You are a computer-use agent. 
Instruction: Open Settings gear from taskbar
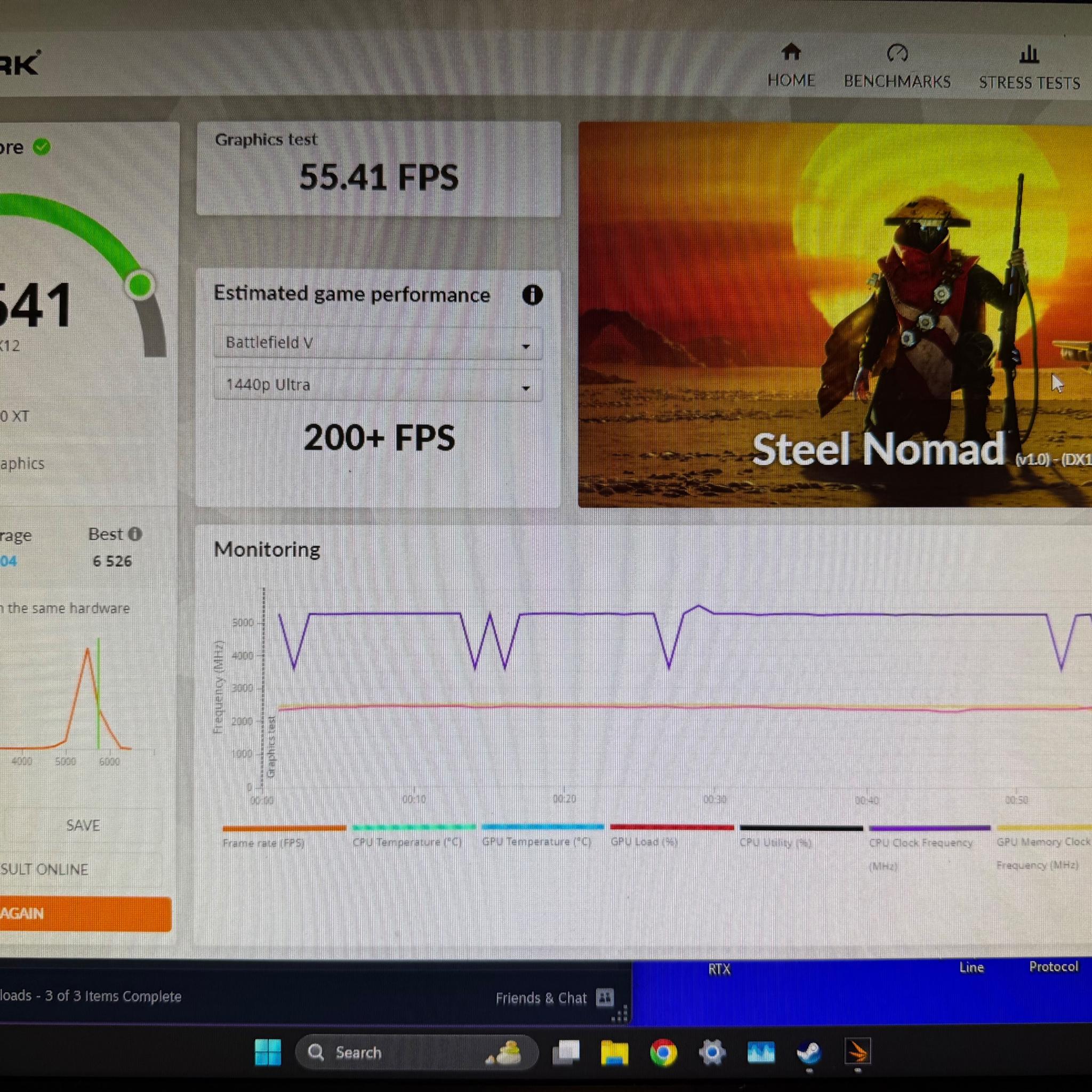(712, 1053)
